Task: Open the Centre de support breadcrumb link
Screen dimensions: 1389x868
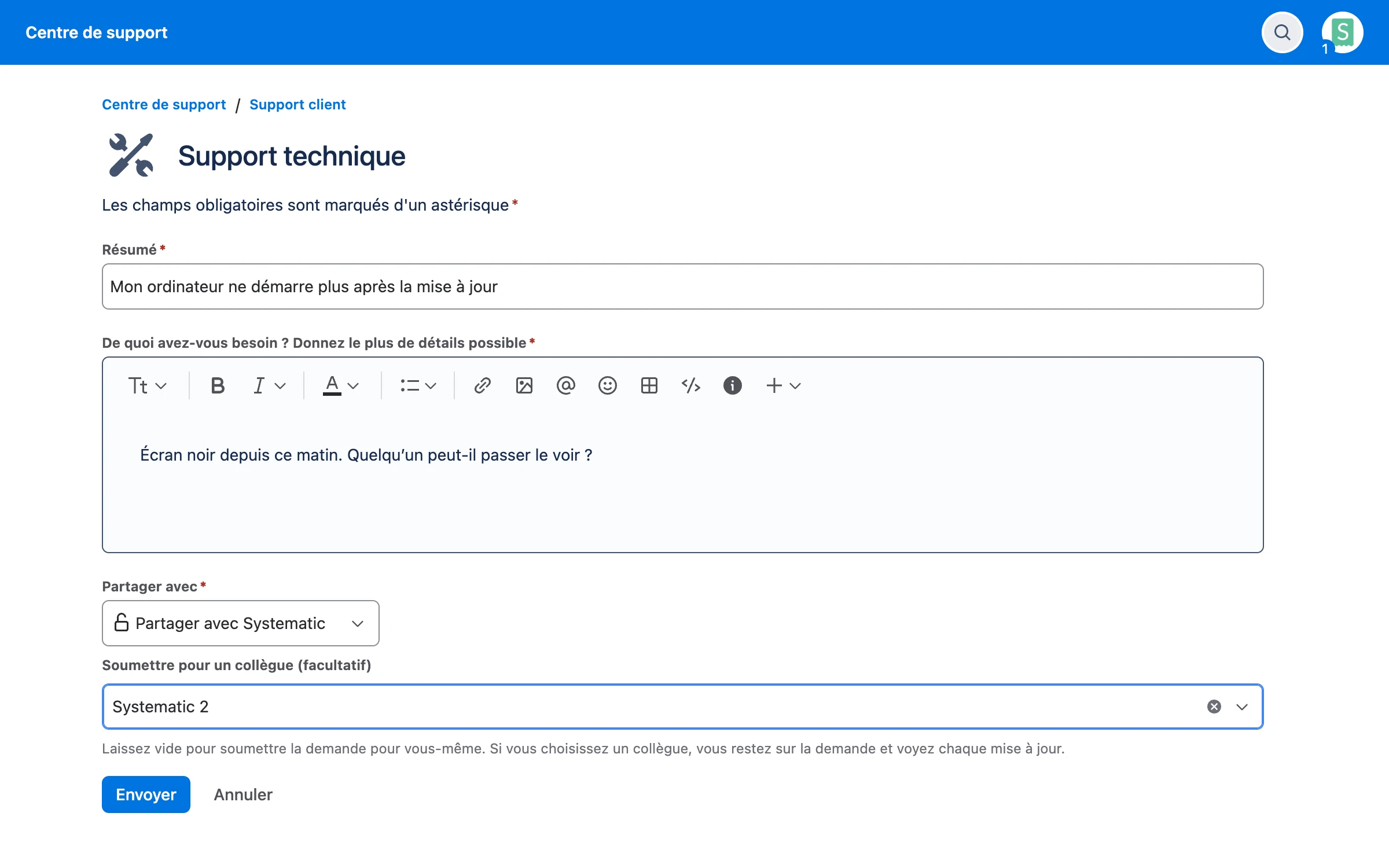Action: pos(164,105)
